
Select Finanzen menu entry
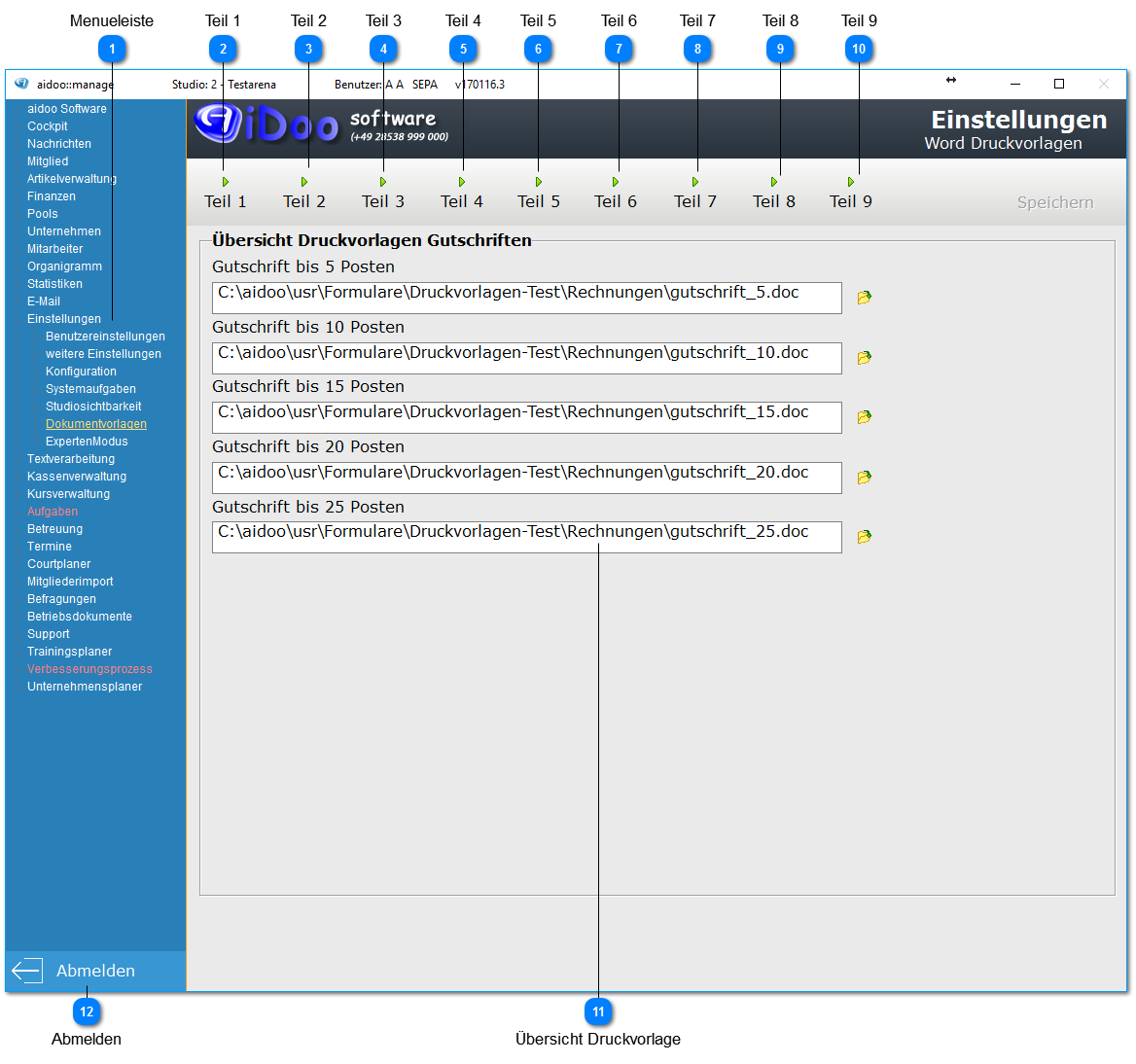[x=52, y=196]
